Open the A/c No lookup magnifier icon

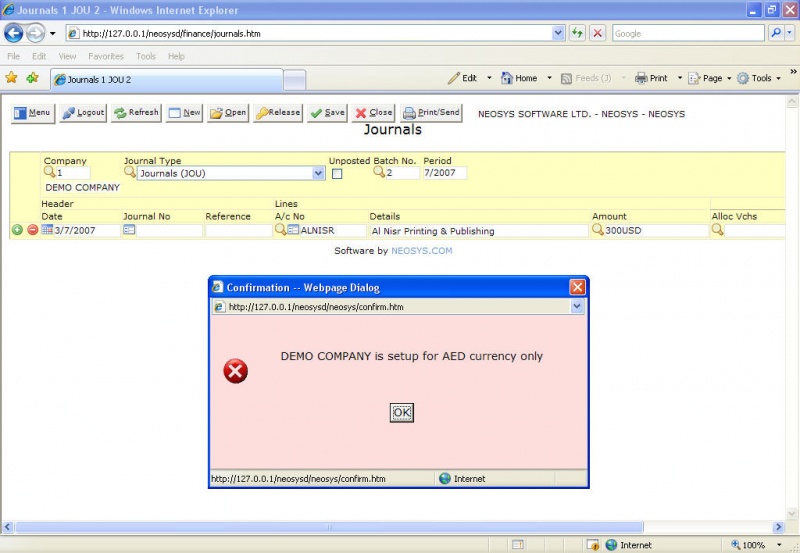point(281,230)
